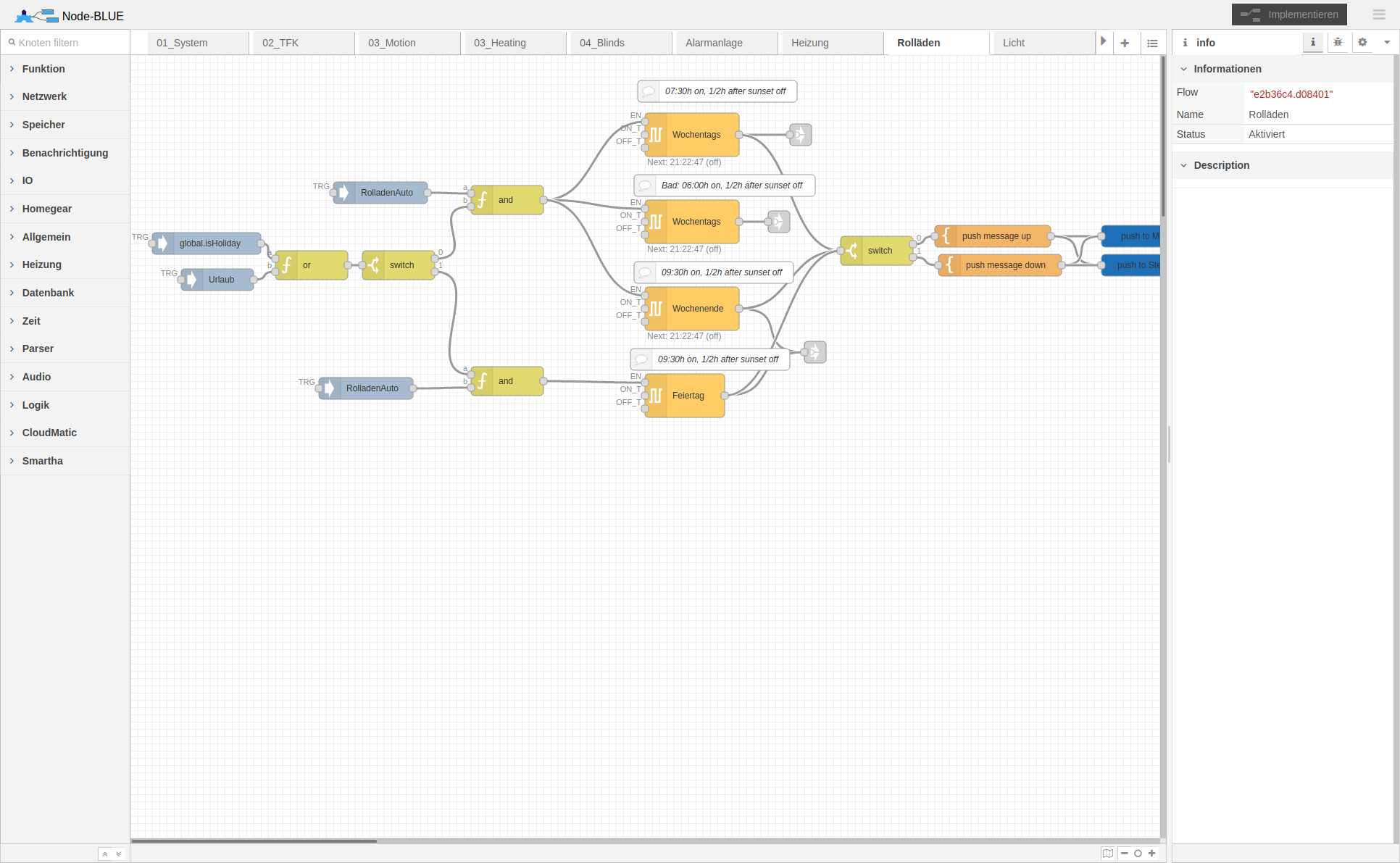Viewport: 1400px width, 863px height.
Task: Select switch node next to 'or' node
Action: coord(399,265)
